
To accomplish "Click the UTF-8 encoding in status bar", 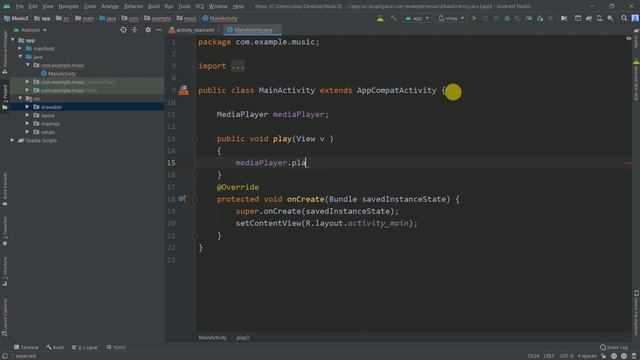I will 567,356.
